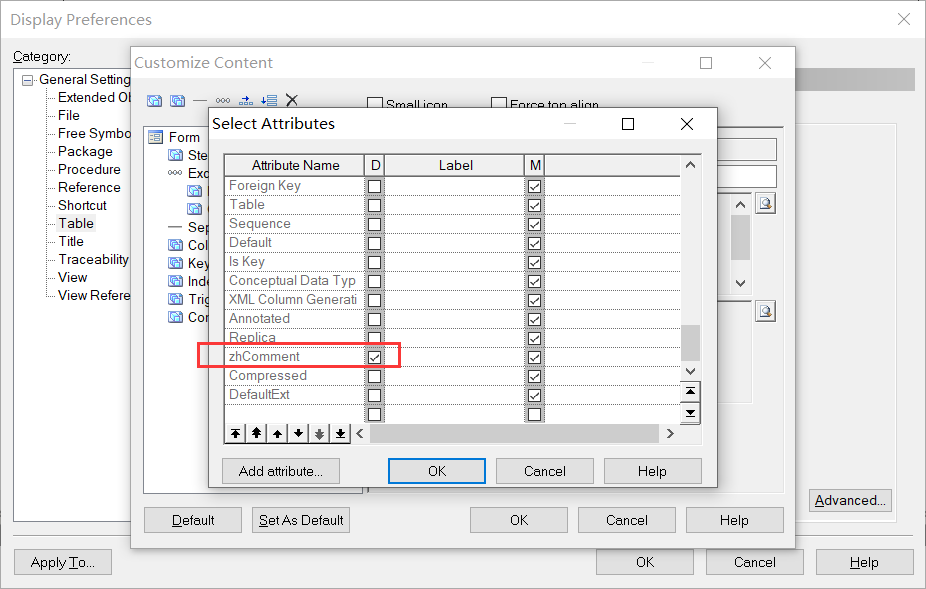Uncheck the M box for DefaultExt row
This screenshot has height=589, width=926.
[534, 395]
